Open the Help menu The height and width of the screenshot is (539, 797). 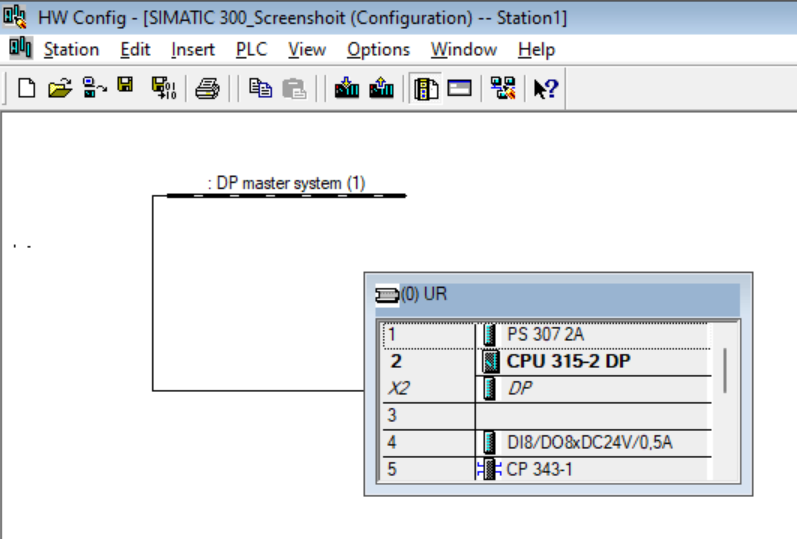click(x=536, y=49)
